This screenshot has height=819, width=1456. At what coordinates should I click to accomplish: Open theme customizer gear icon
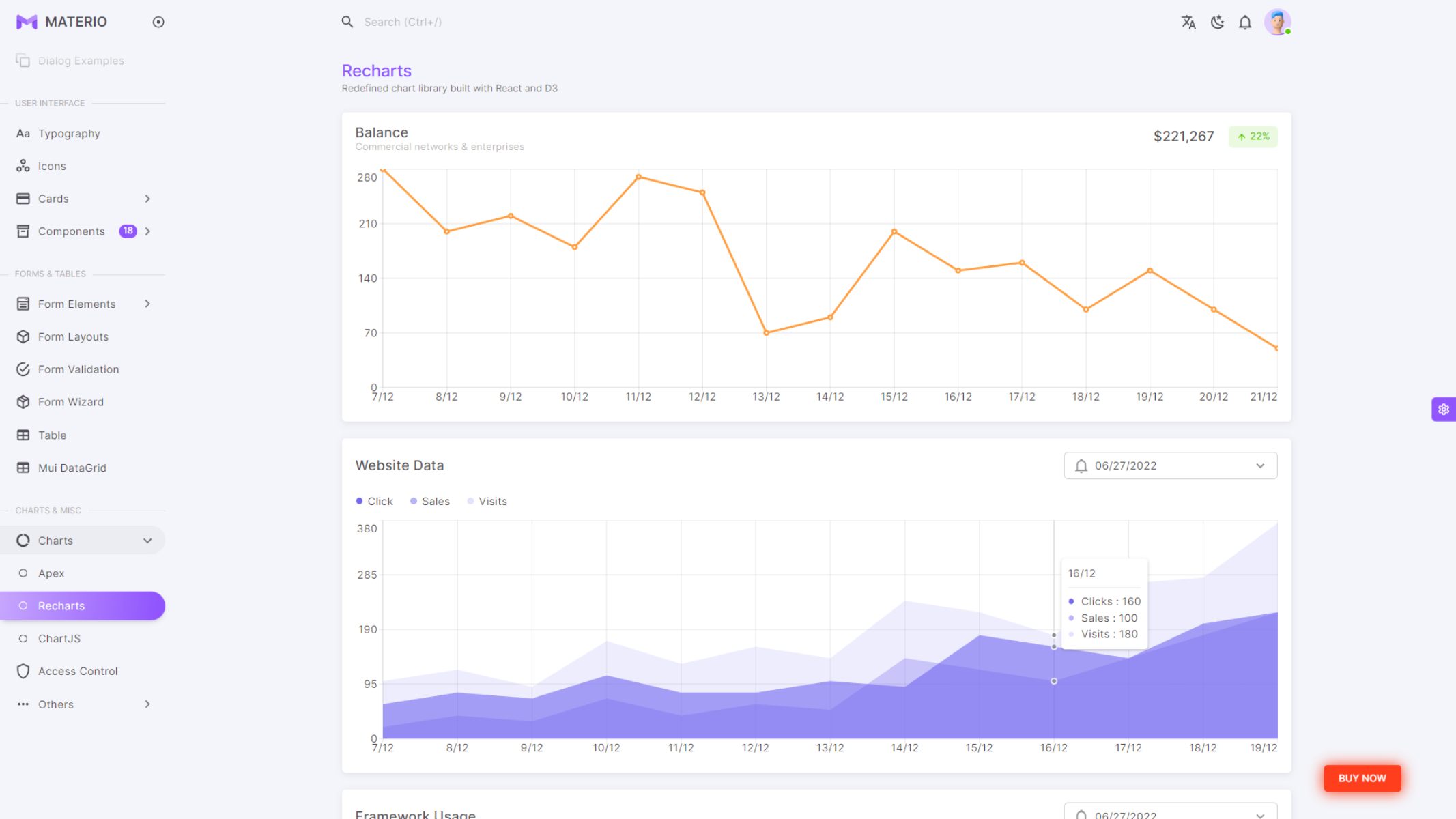(x=1444, y=409)
